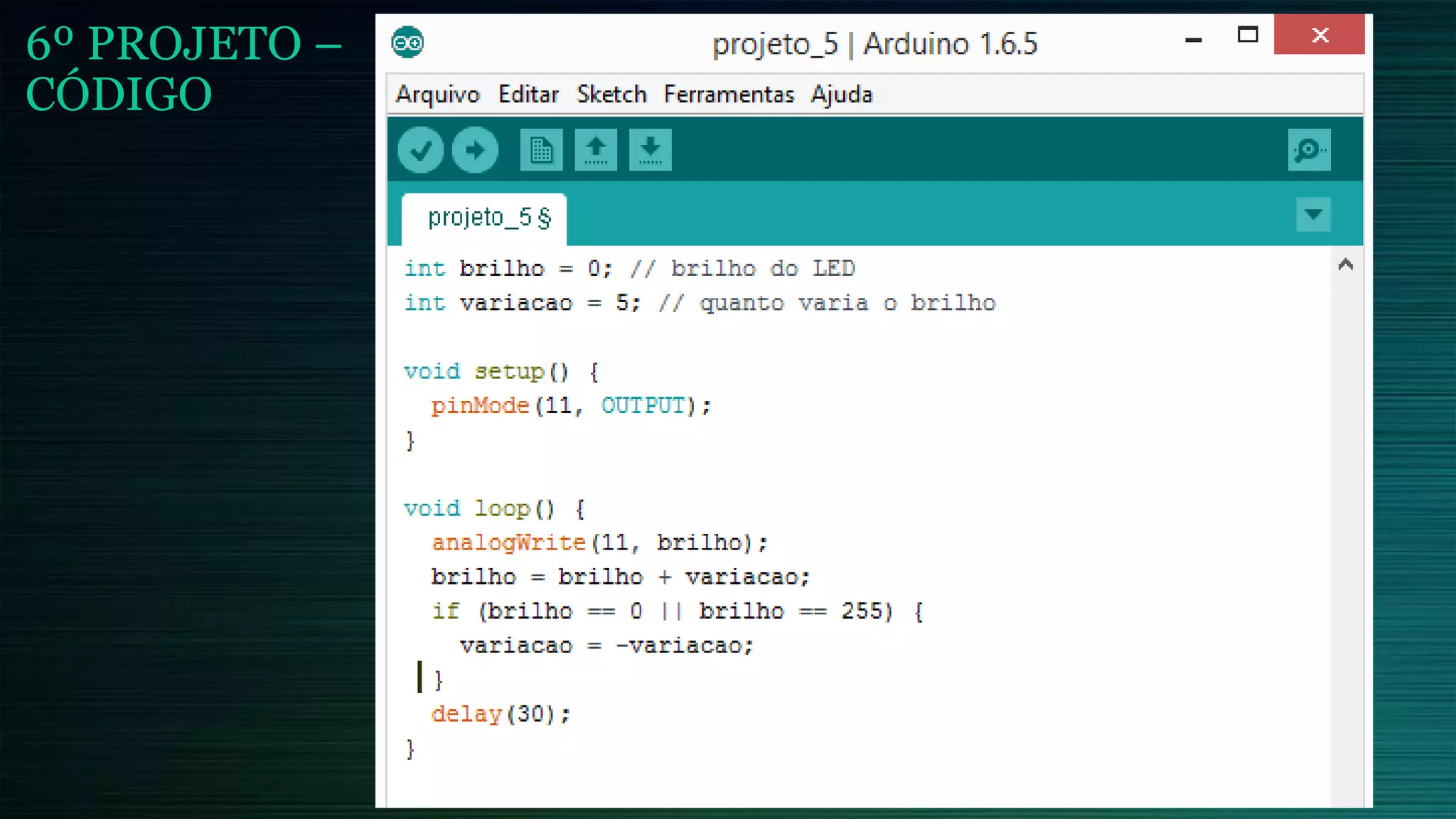Expand the tab options dropdown arrow
1456x819 pixels.
tap(1313, 214)
